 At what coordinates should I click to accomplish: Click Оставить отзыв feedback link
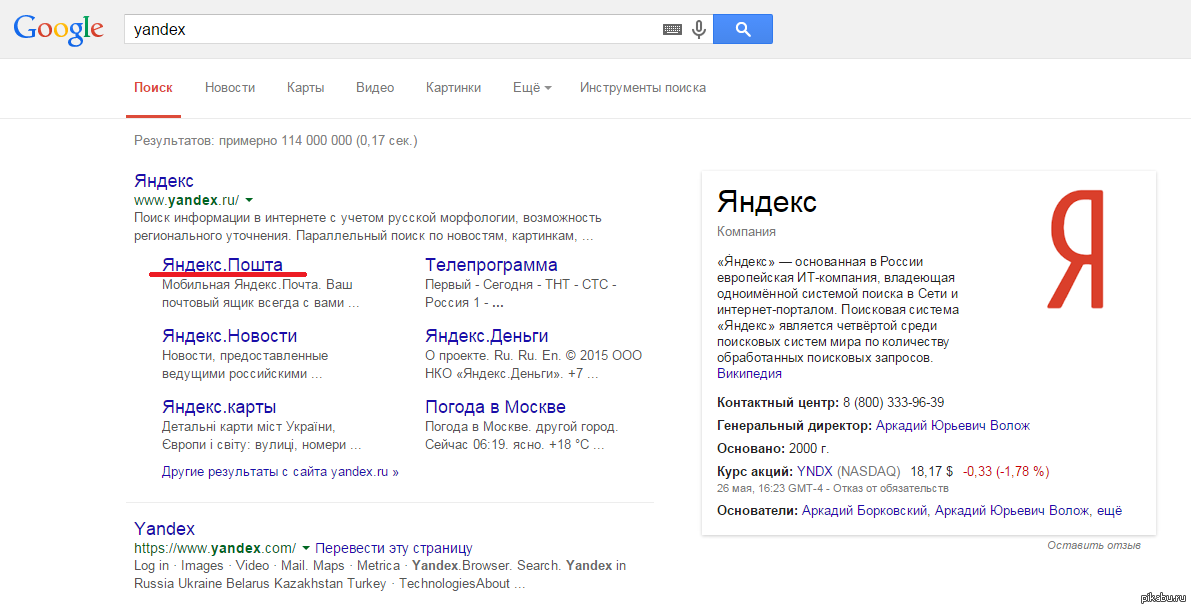(x=1094, y=544)
